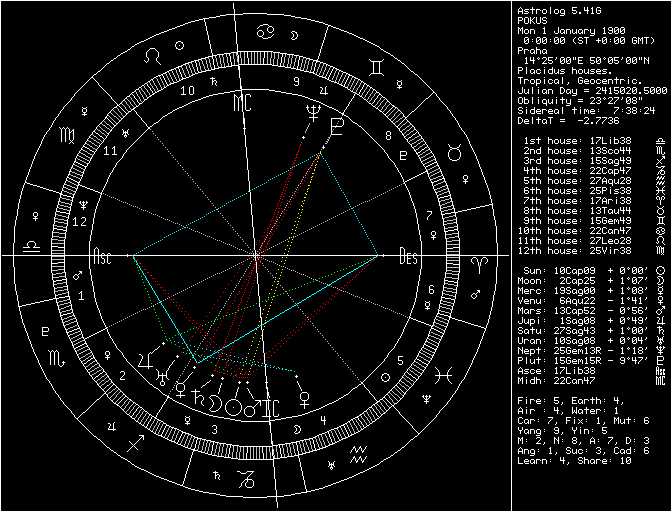
Task: Select the Pluto glyph inside the chart wheel
Action: tap(337, 126)
